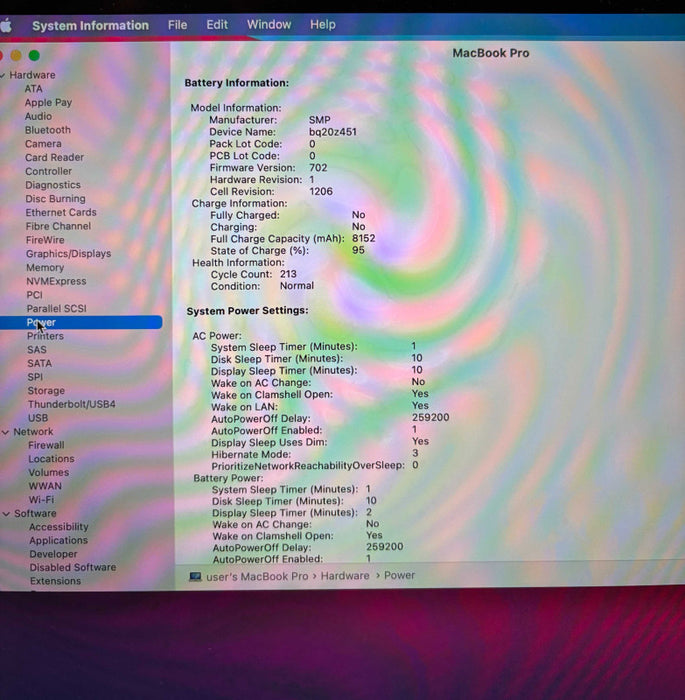The image size is (685, 700).
Task: Collapse the Network section chevron
Action: click(x=5, y=432)
